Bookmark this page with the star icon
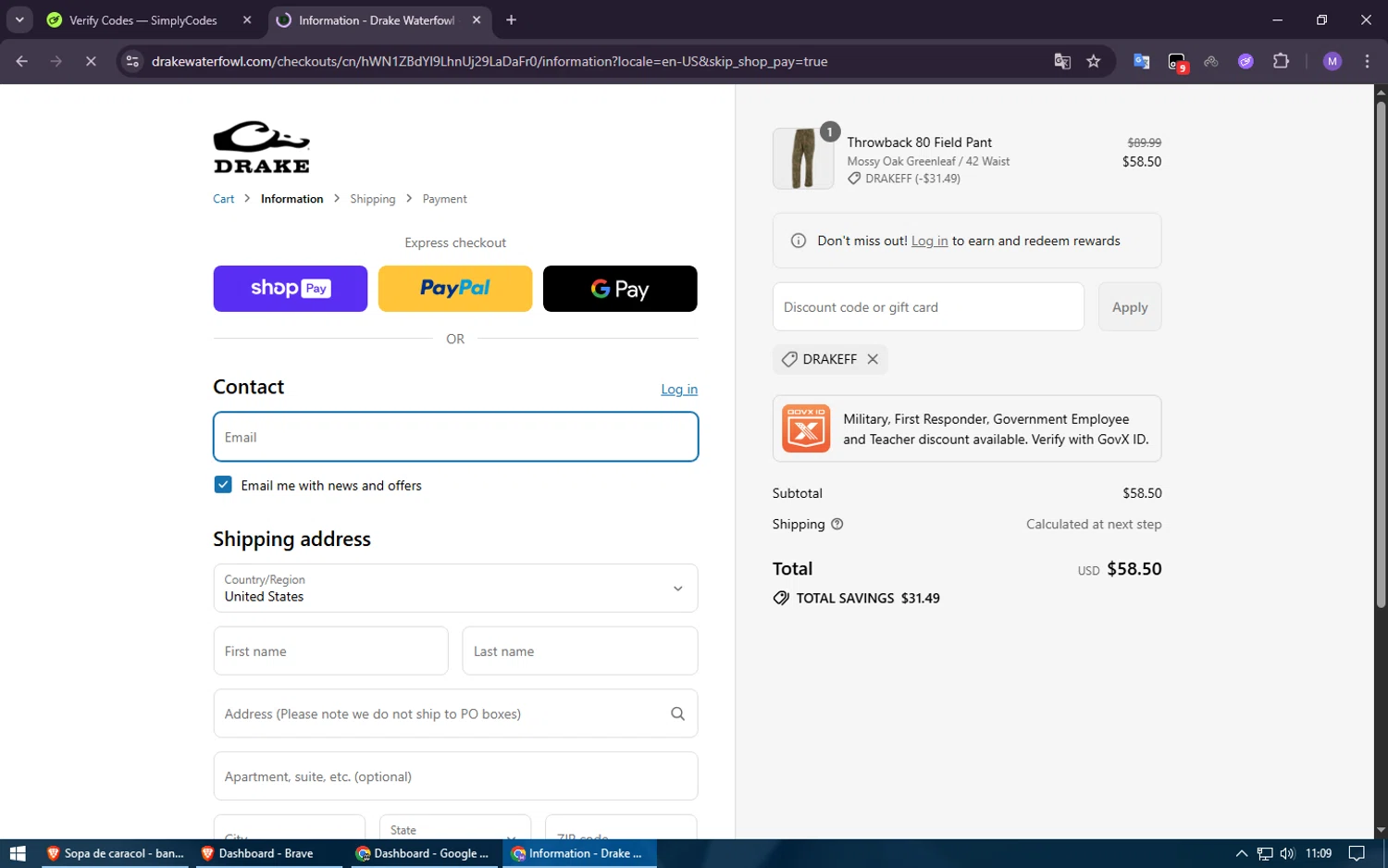This screenshot has width=1388, height=868. coord(1094,61)
